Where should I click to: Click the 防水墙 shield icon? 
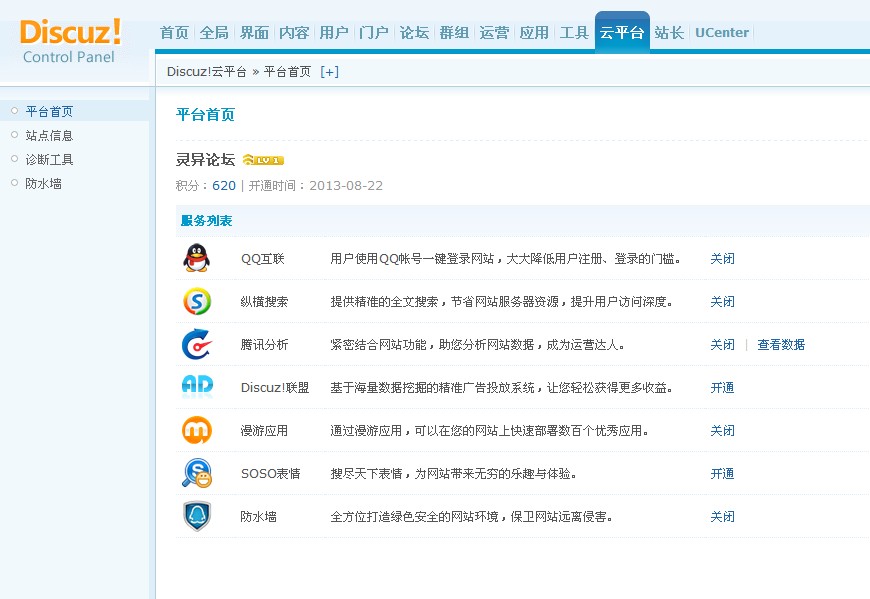(x=196, y=516)
